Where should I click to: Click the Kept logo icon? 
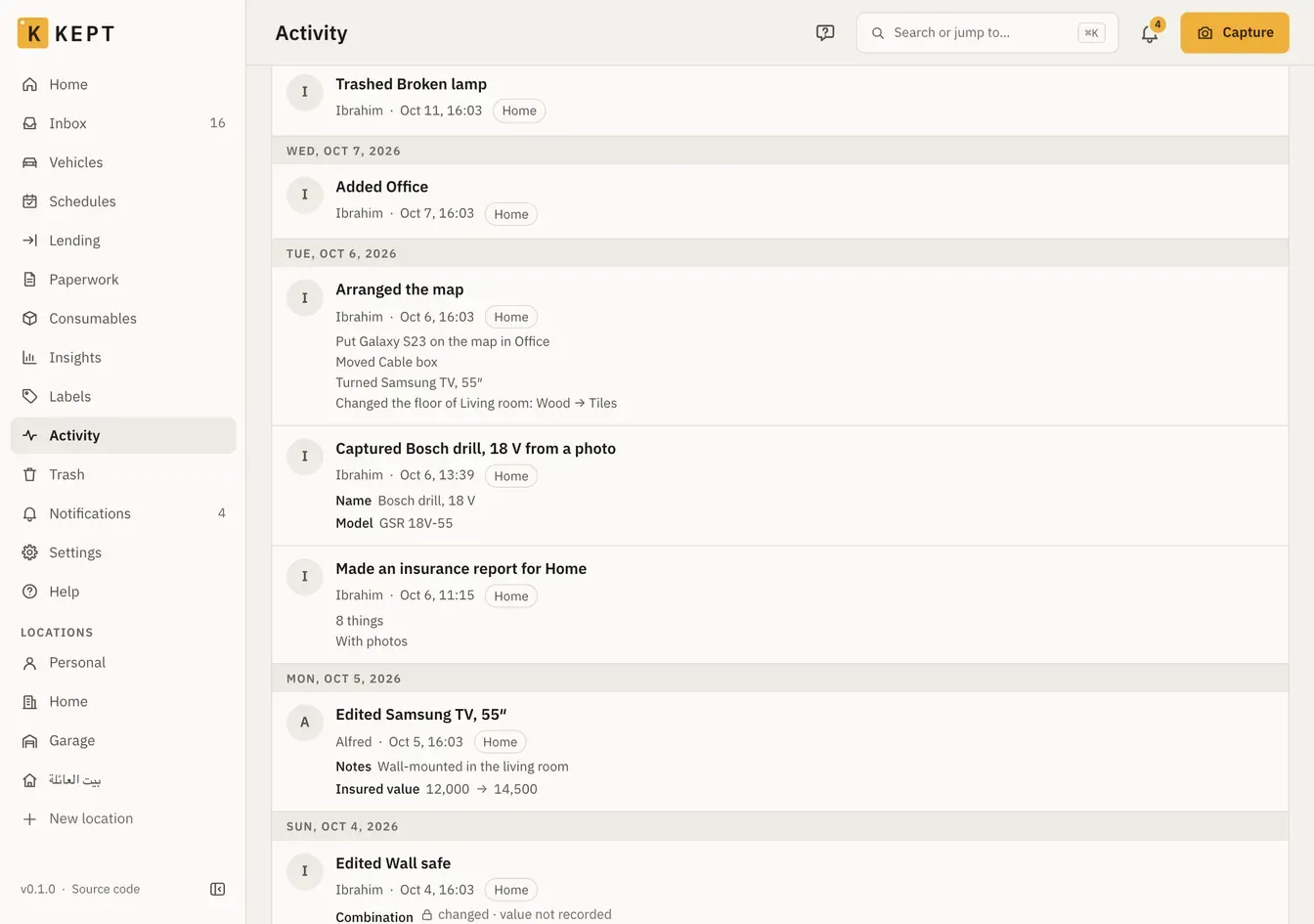tap(33, 33)
